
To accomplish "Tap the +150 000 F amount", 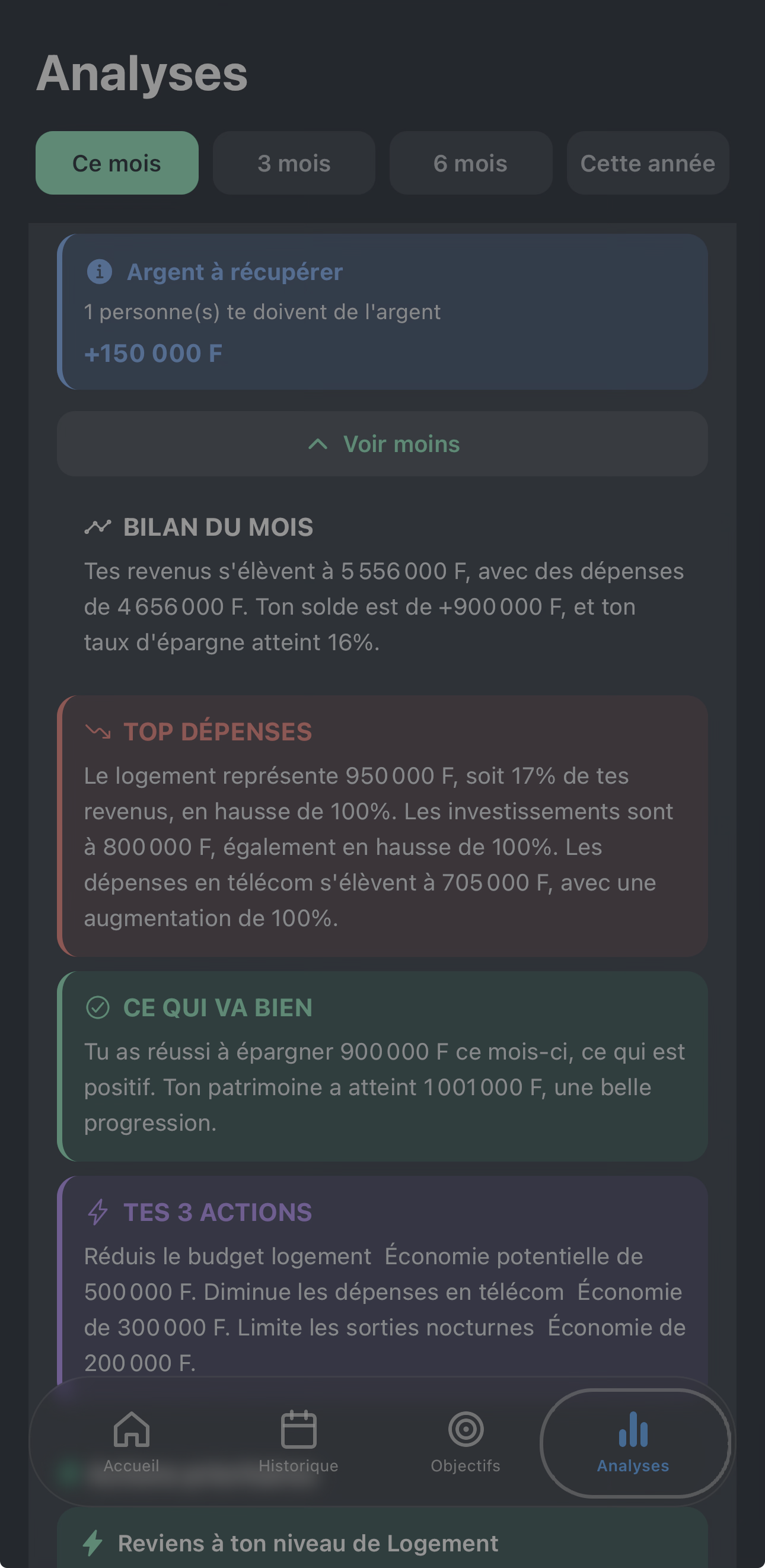I will 154,353.
